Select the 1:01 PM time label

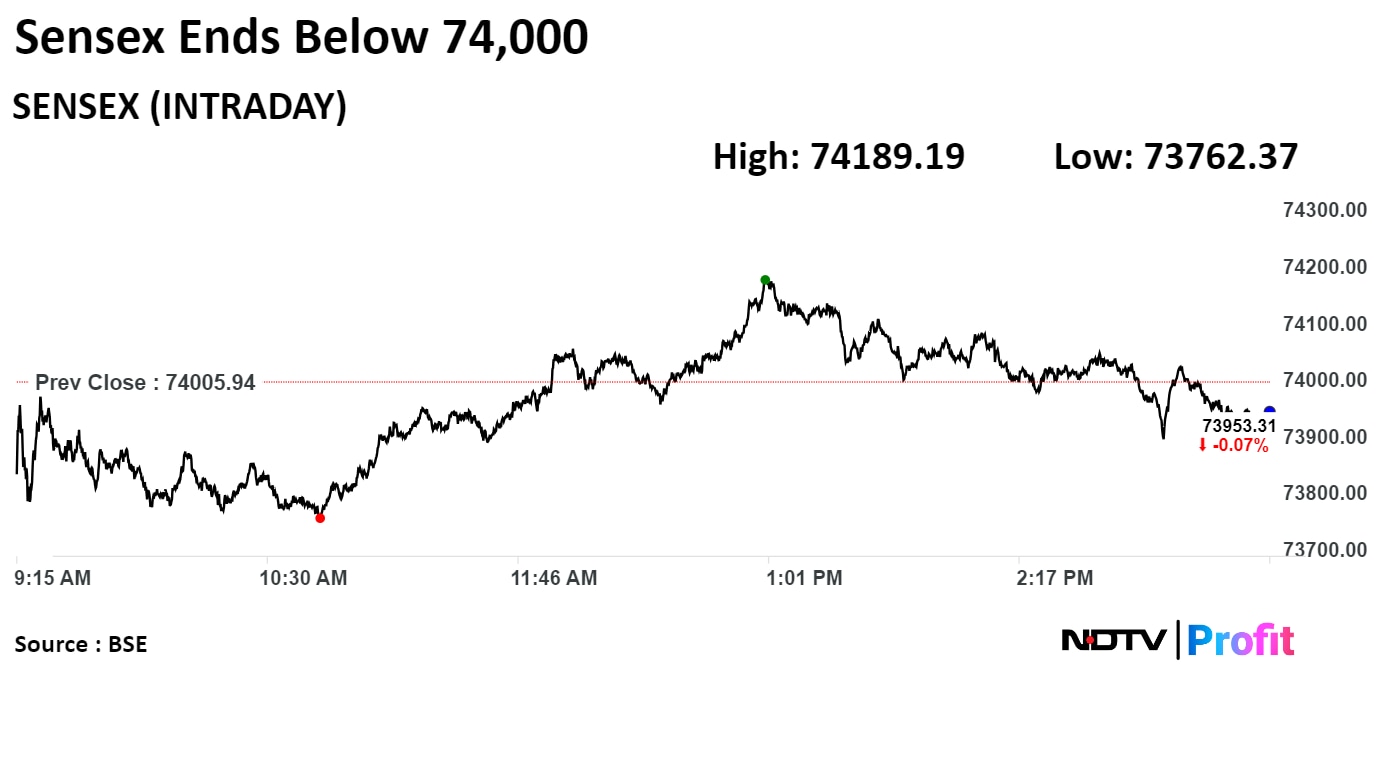pyautogui.click(x=804, y=578)
